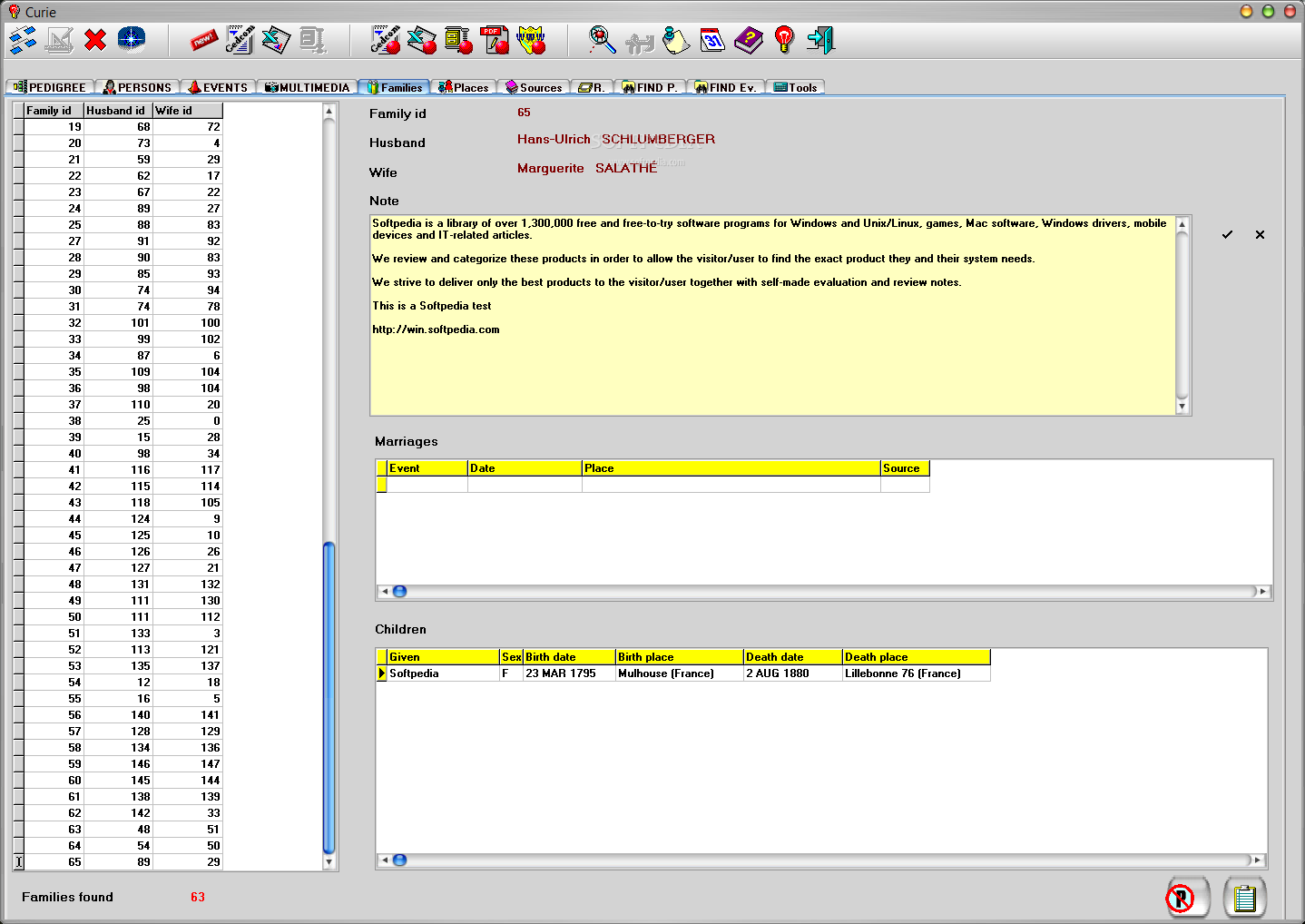Click the Marriages scrollbar right arrow
The image size is (1305, 924).
tap(1262, 592)
